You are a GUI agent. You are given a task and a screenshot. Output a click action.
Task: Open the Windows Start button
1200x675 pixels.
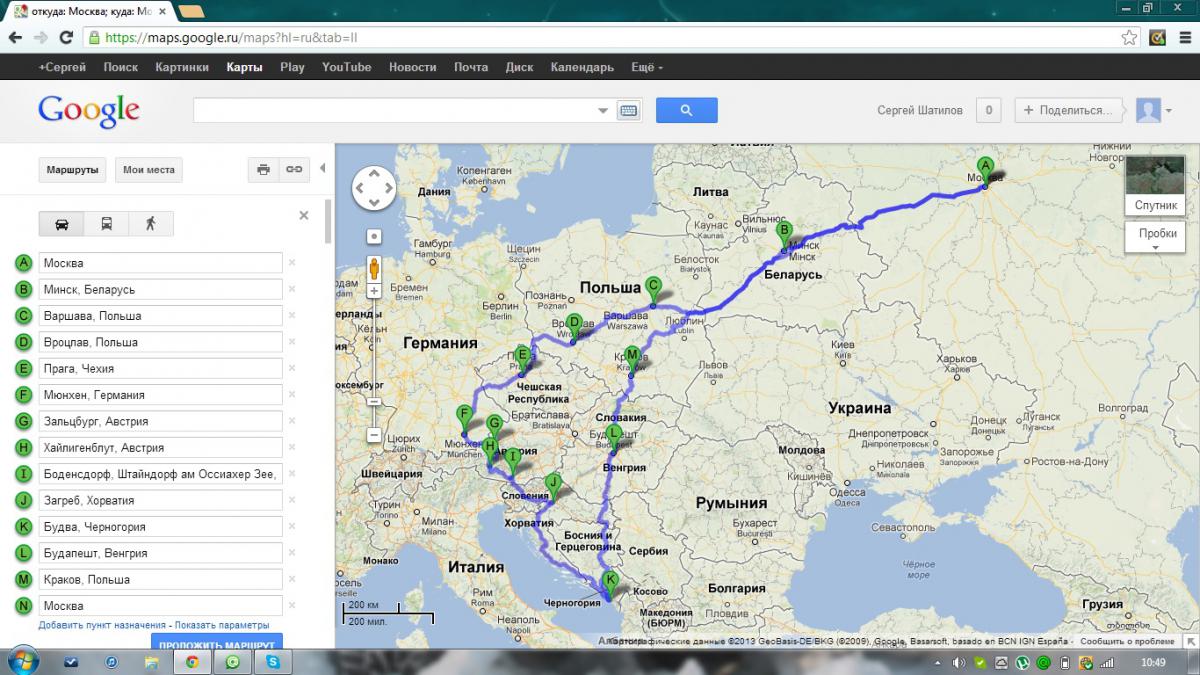click(22, 661)
